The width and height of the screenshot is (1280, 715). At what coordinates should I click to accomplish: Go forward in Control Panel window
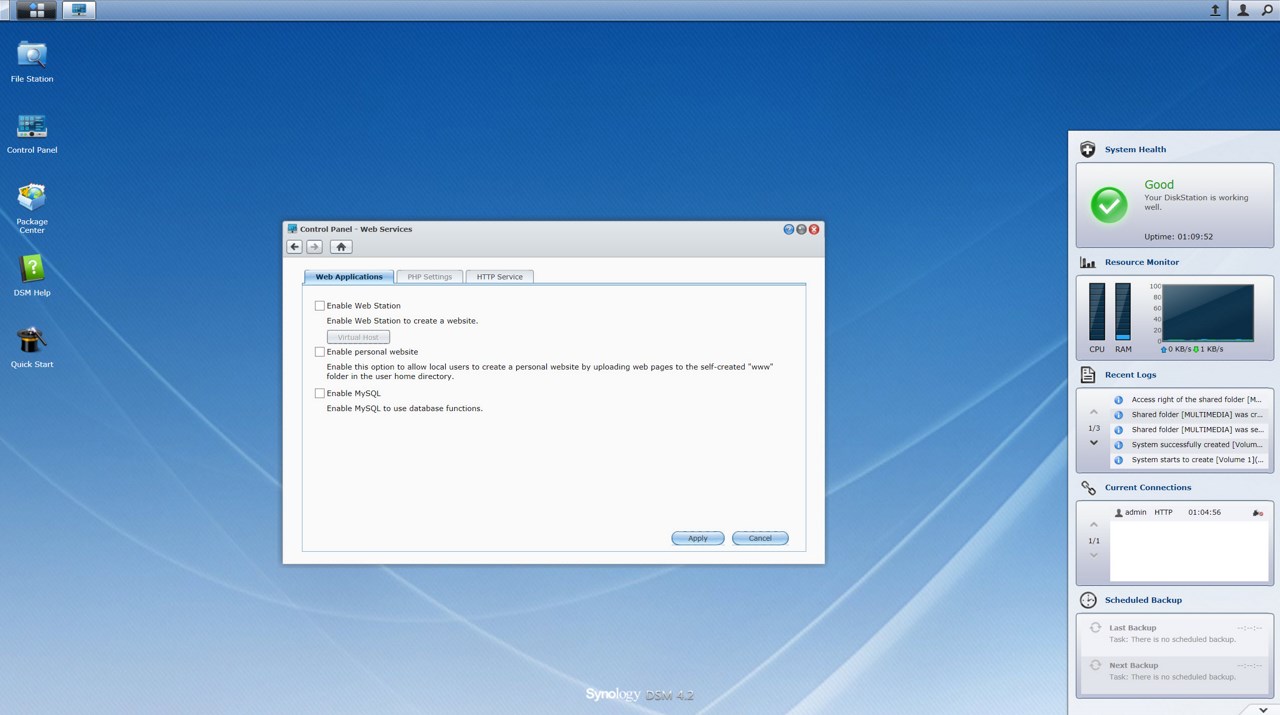click(x=314, y=247)
